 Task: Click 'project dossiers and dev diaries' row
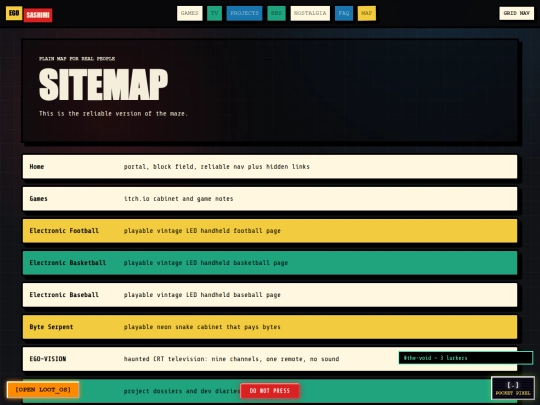pos(270,391)
